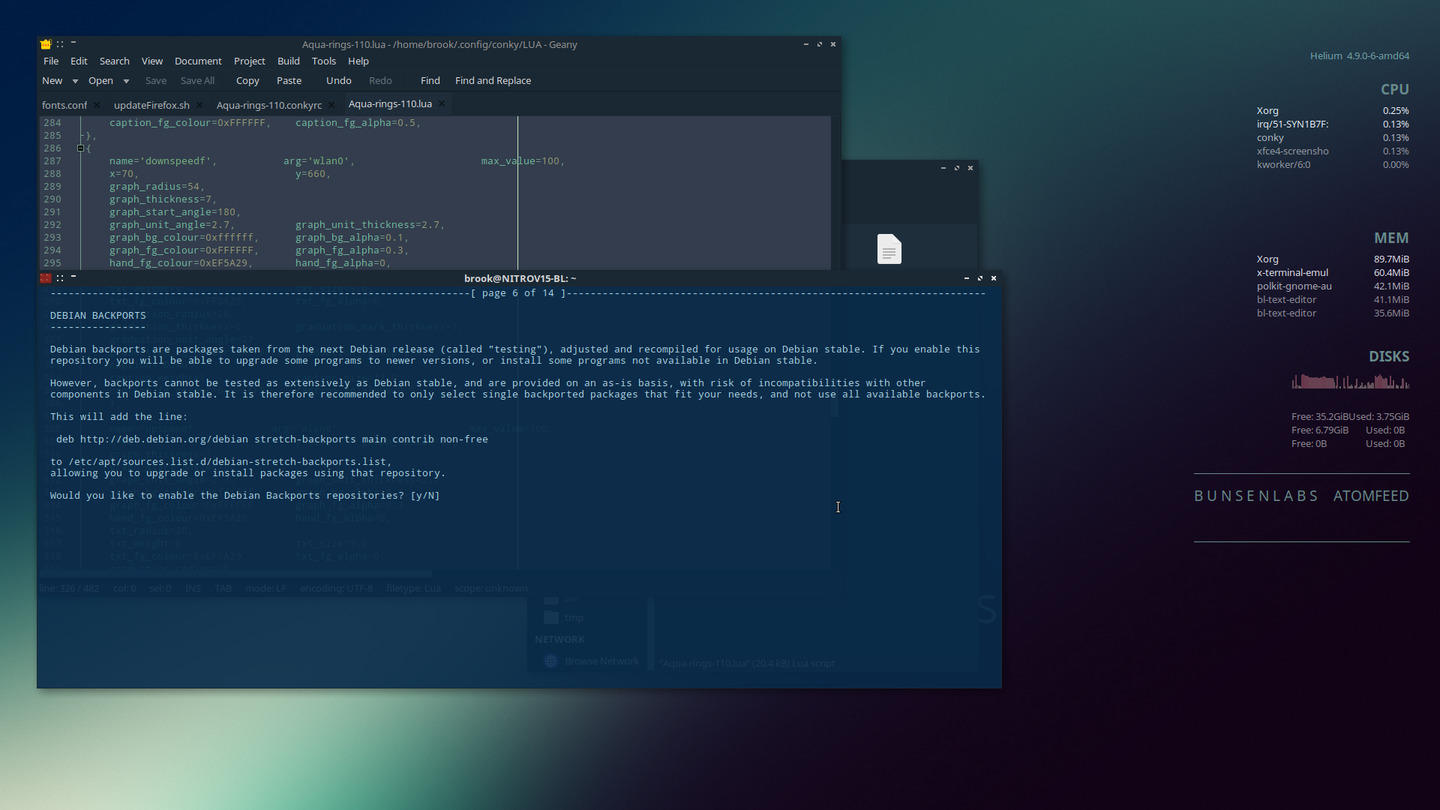Minimize the file manager window behind the terminal
1440x810 pixels.
(x=943, y=168)
